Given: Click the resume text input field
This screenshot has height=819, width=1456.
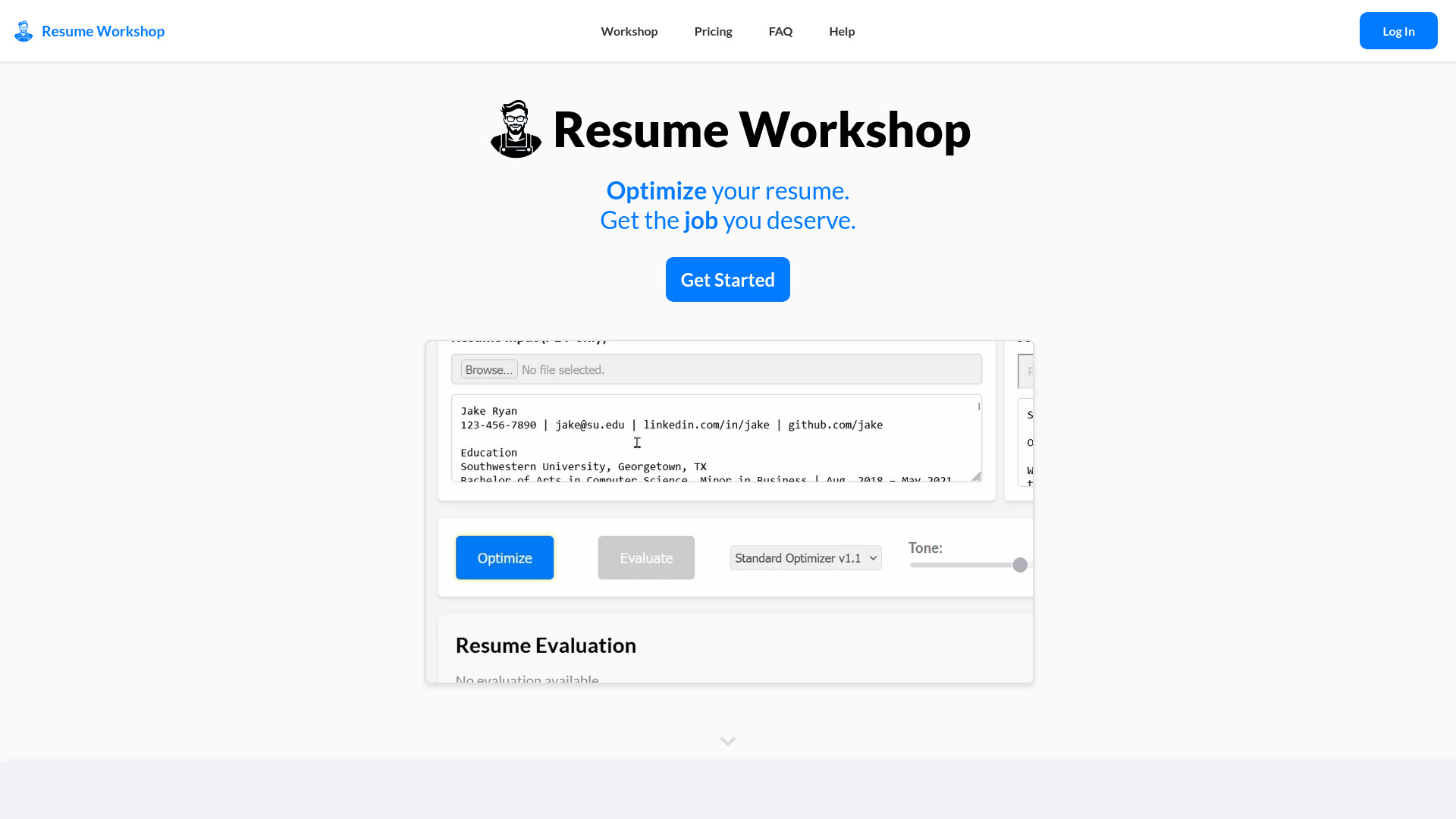Looking at the screenshot, I should tap(716, 439).
